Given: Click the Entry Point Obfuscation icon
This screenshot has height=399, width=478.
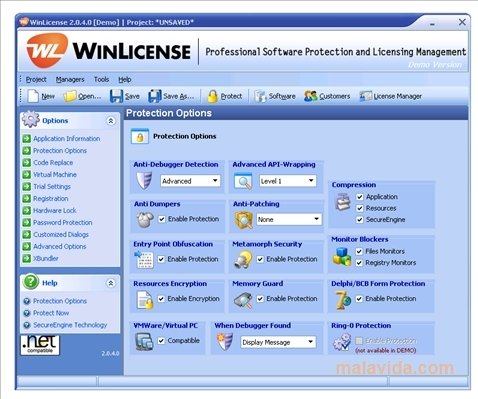Looking at the screenshot, I should click(144, 259).
